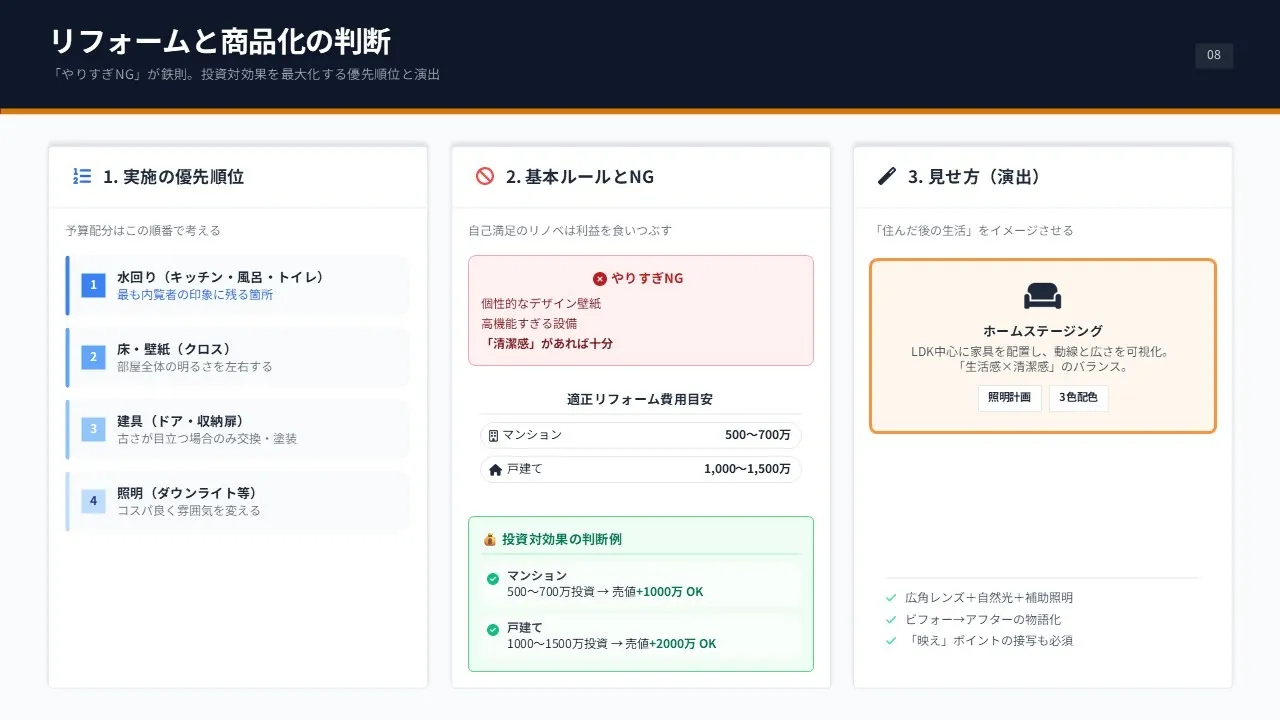Click the house icon next to 戸建て
Image resolution: width=1280 pixels, height=720 pixels.
pyautogui.click(x=495, y=470)
